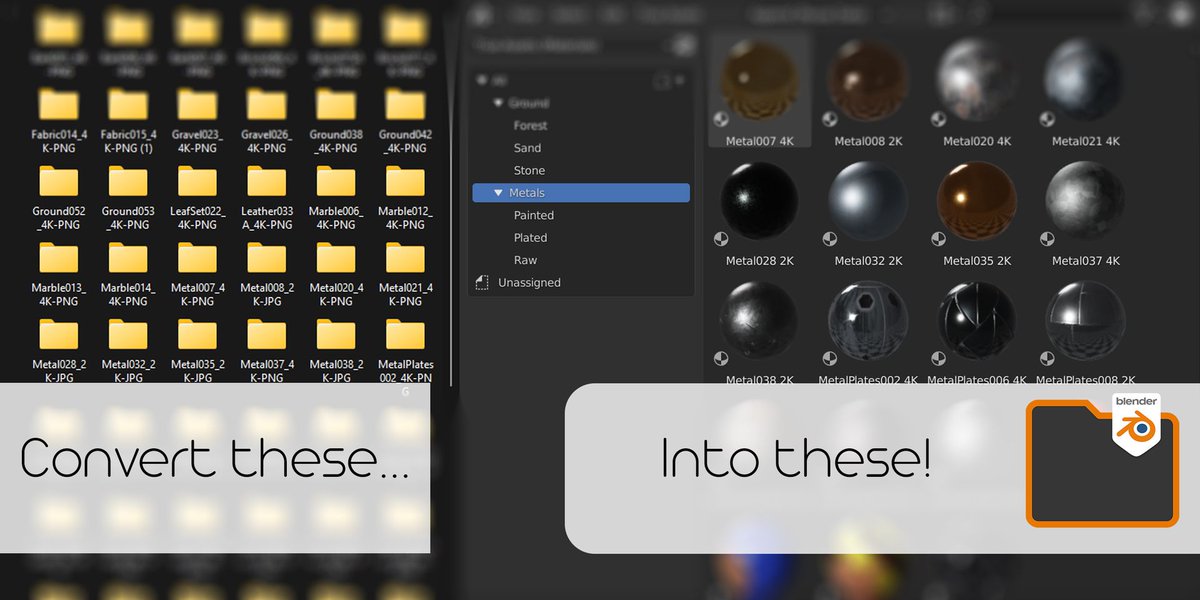Select the Sand catalog

click(527, 147)
